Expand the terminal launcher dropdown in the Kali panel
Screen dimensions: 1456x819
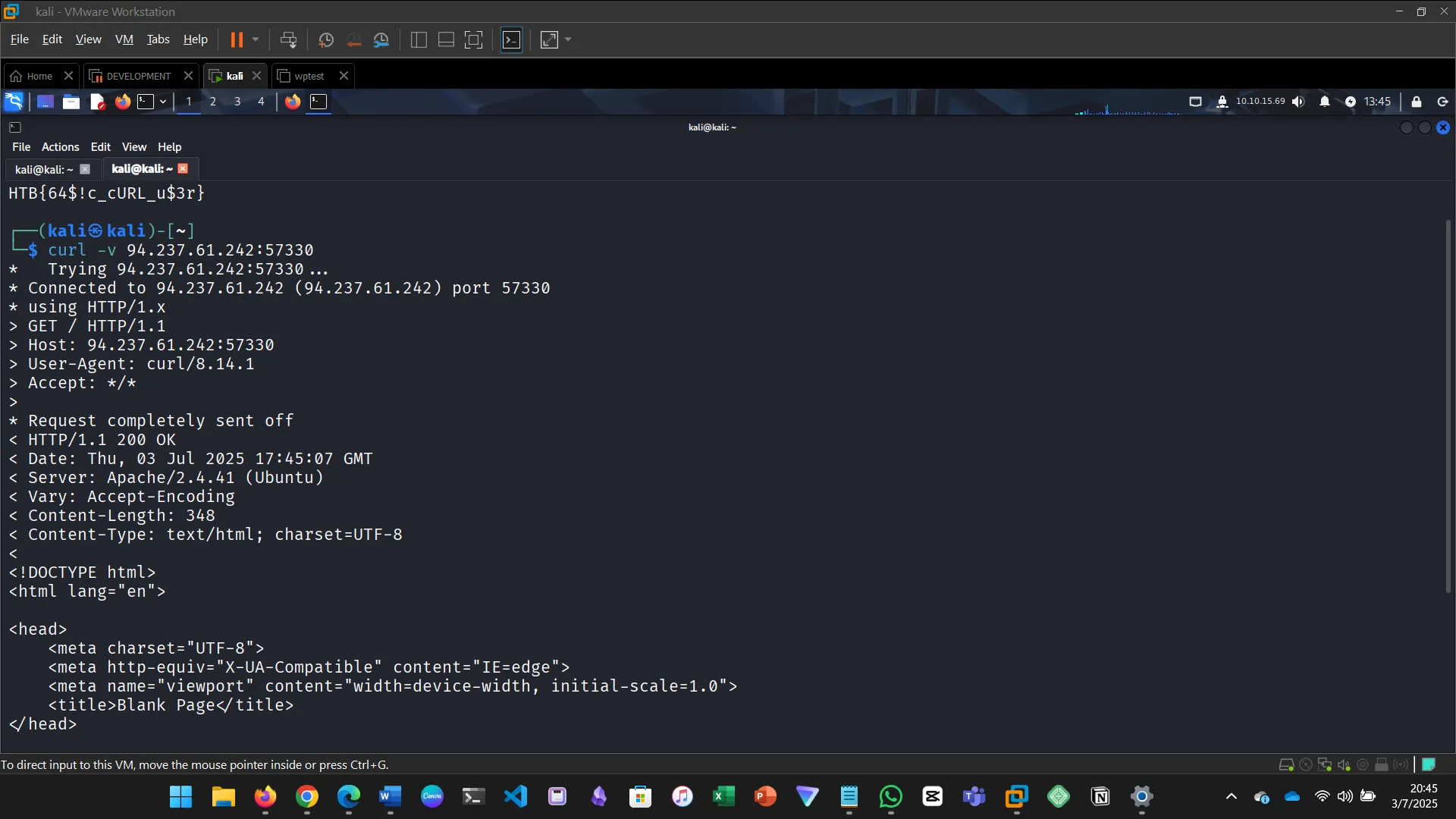[x=163, y=101]
